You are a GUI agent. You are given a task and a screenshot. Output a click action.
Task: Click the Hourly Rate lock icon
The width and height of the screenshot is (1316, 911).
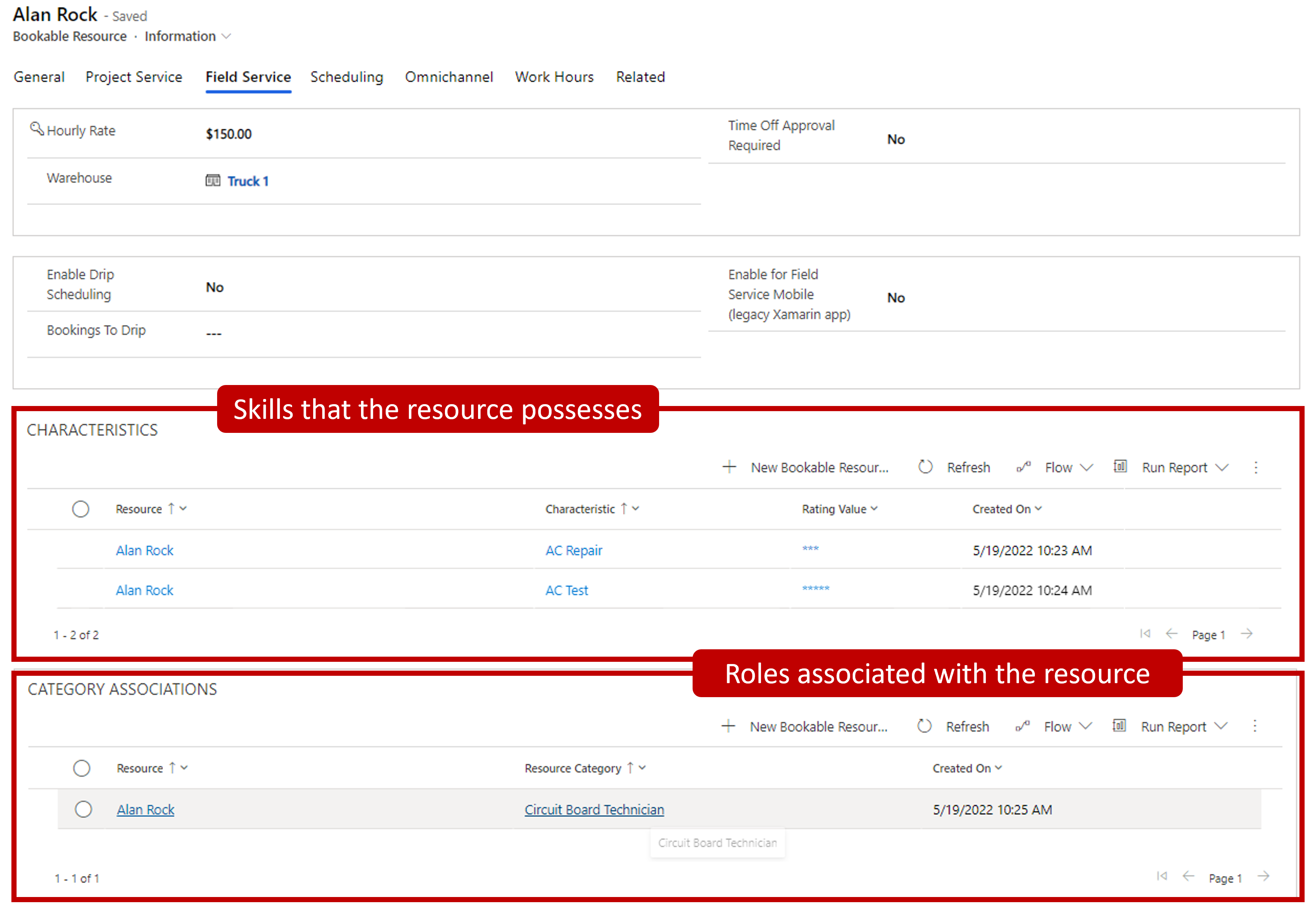coord(37,129)
